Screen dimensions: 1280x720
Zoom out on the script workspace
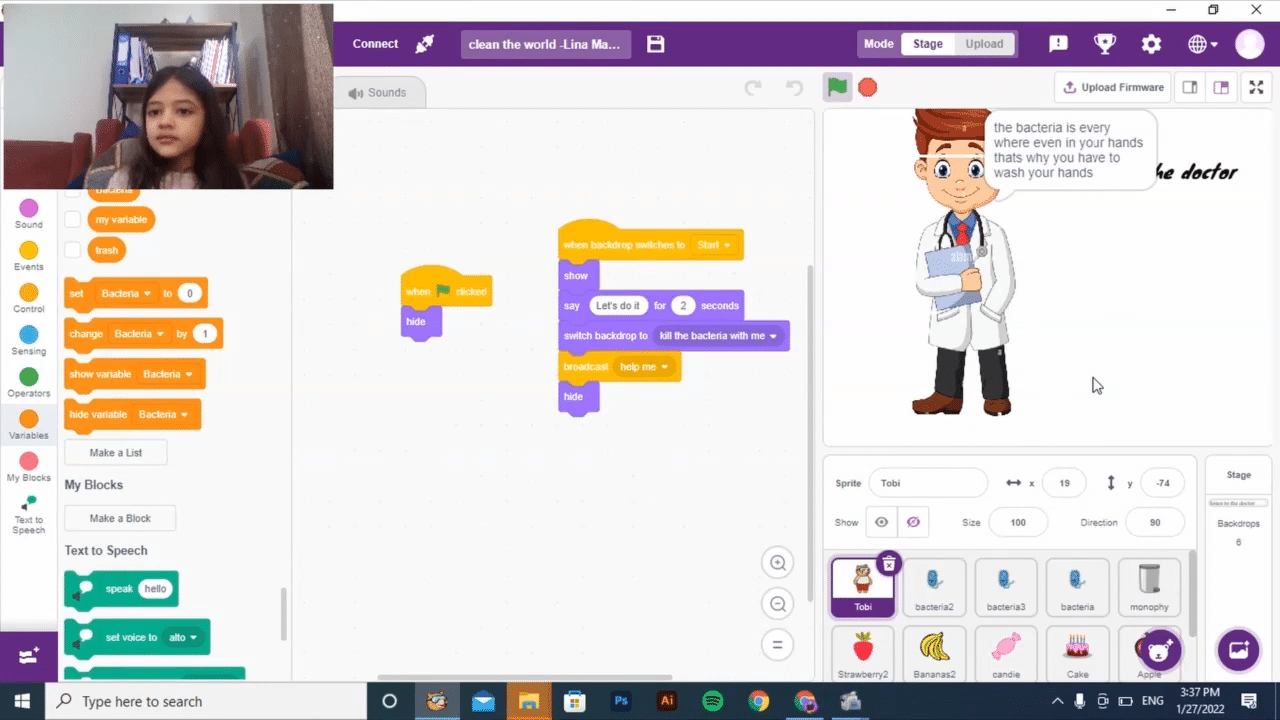pos(777,604)
